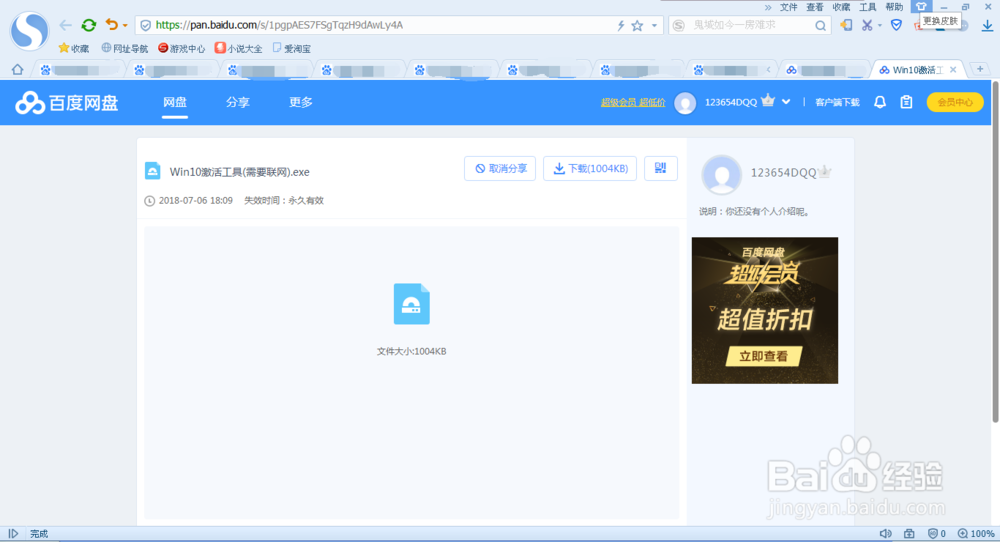Open notifications with the bell icon
Viewport: 1000px width, 542px height.
(x=879, y=102)
